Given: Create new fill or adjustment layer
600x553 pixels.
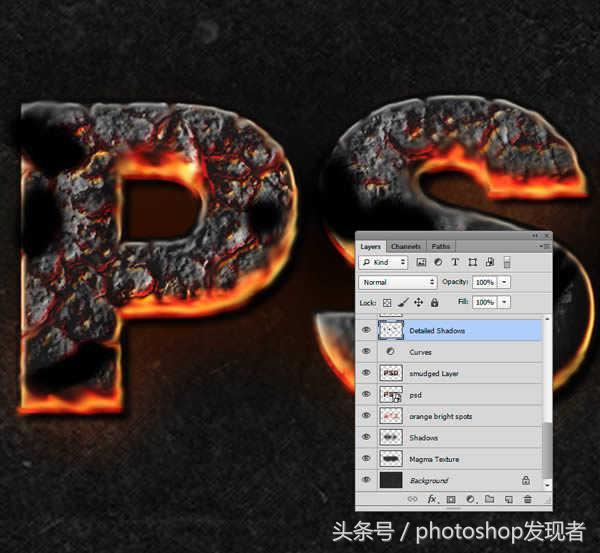Looking at the screenshot, I should pyautogui.click(x=471, y=499).
